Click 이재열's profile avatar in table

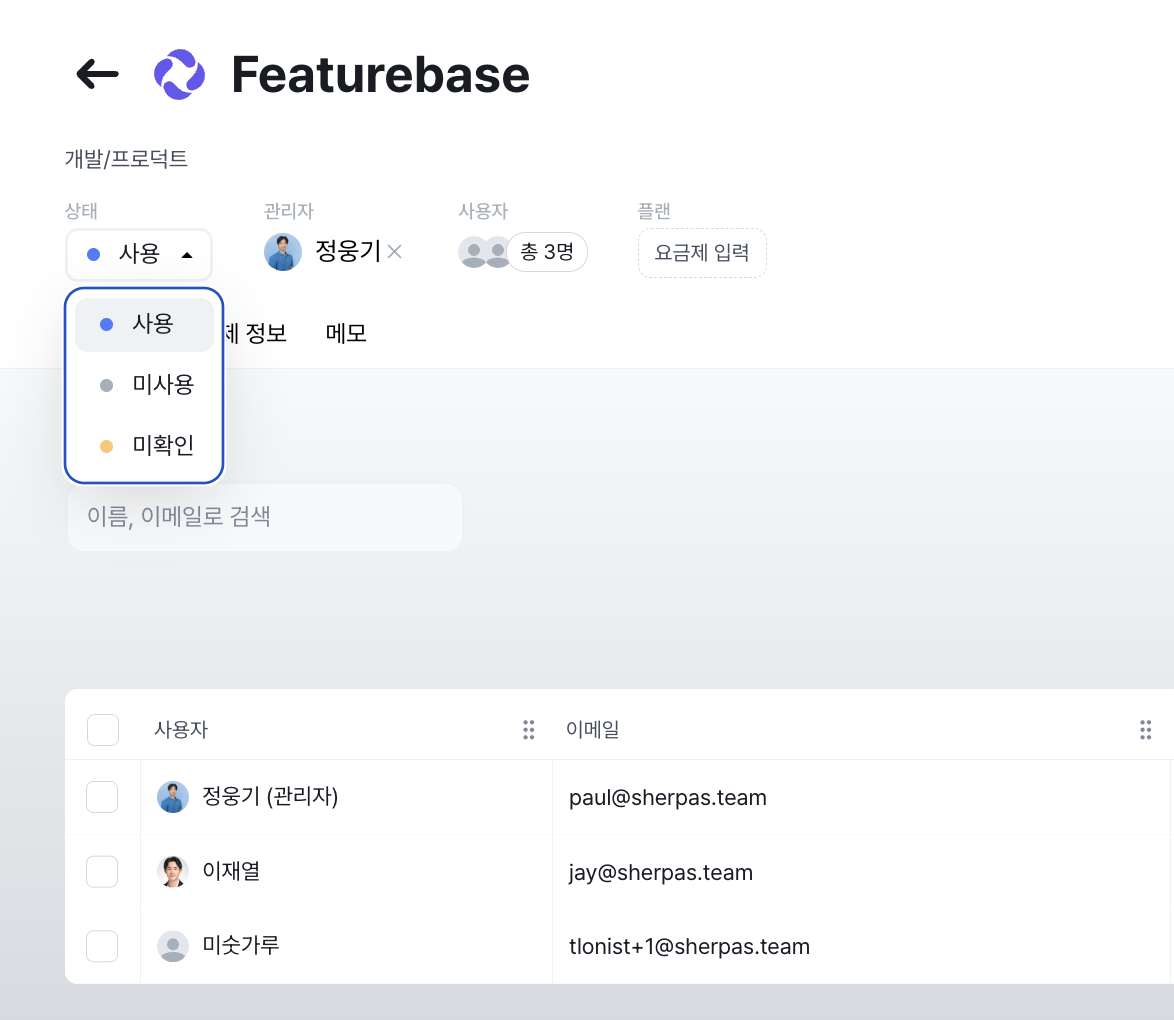pos(173,872)
